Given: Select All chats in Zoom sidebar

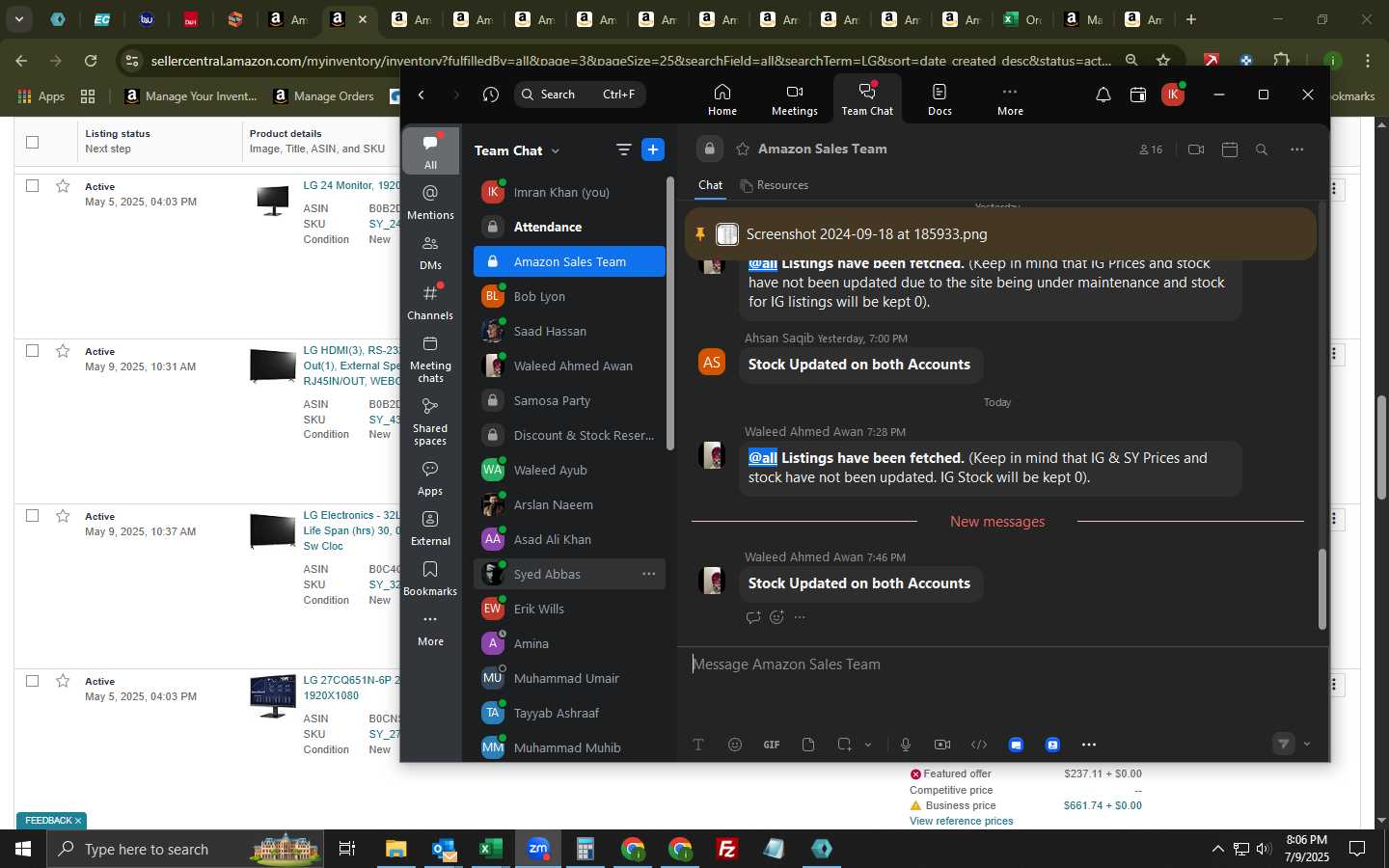Looking at the screenshot, I should coord(430,152).
